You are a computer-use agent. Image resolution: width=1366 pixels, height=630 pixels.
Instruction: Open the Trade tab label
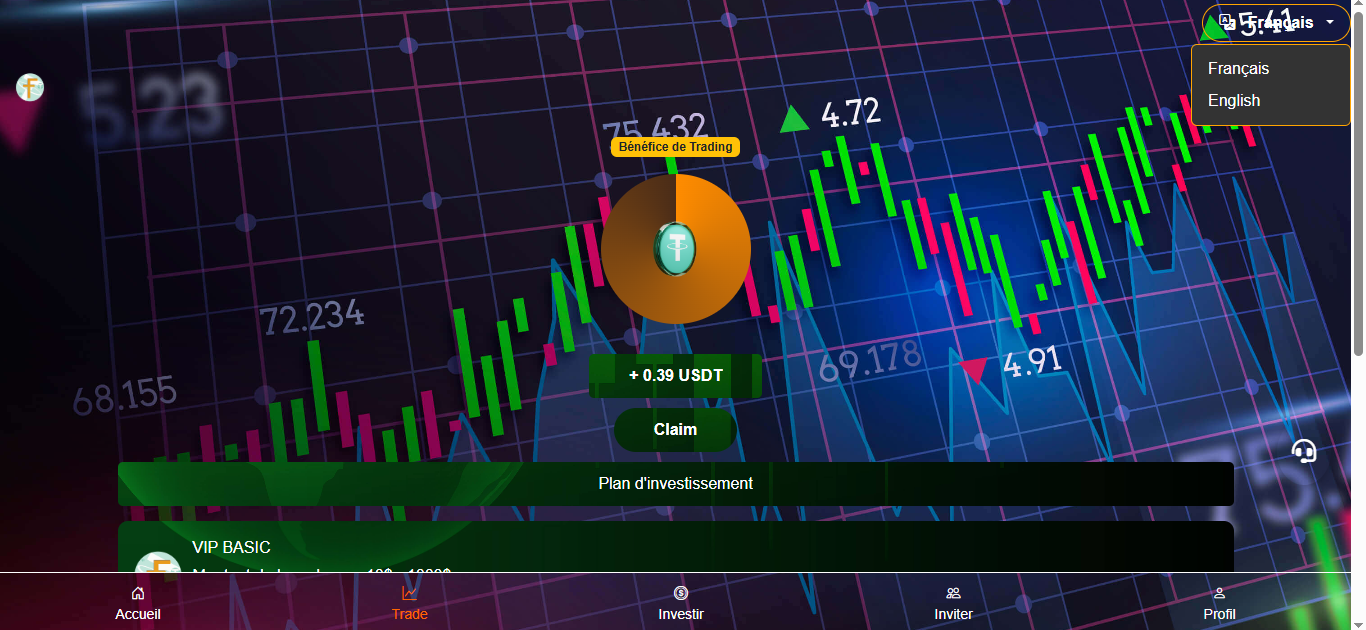(409, 614)
